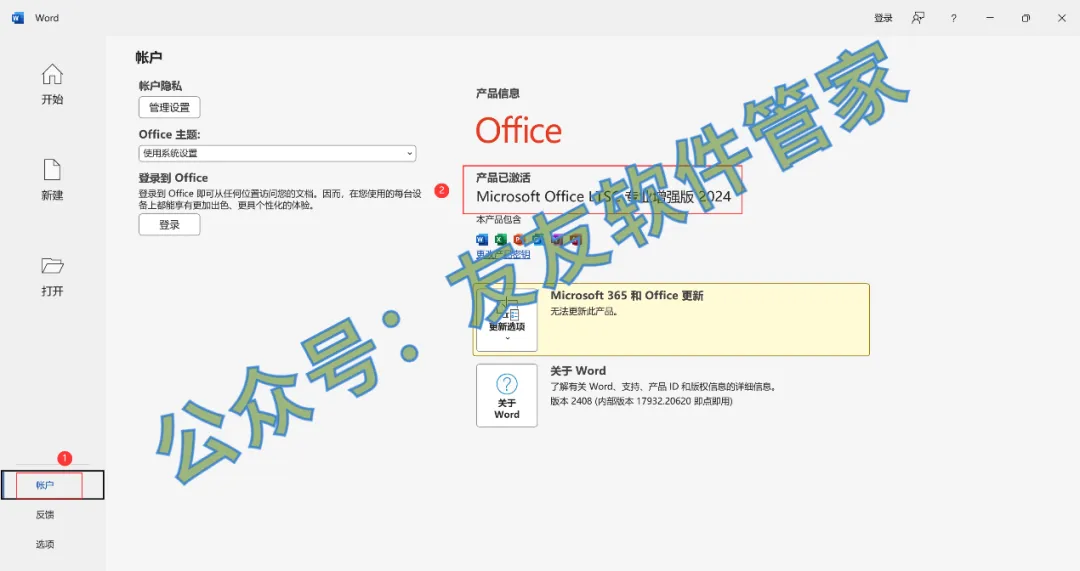Click the 登录 button under 登录到 Office
1080x571 pixels.
[x=169, y=225]
